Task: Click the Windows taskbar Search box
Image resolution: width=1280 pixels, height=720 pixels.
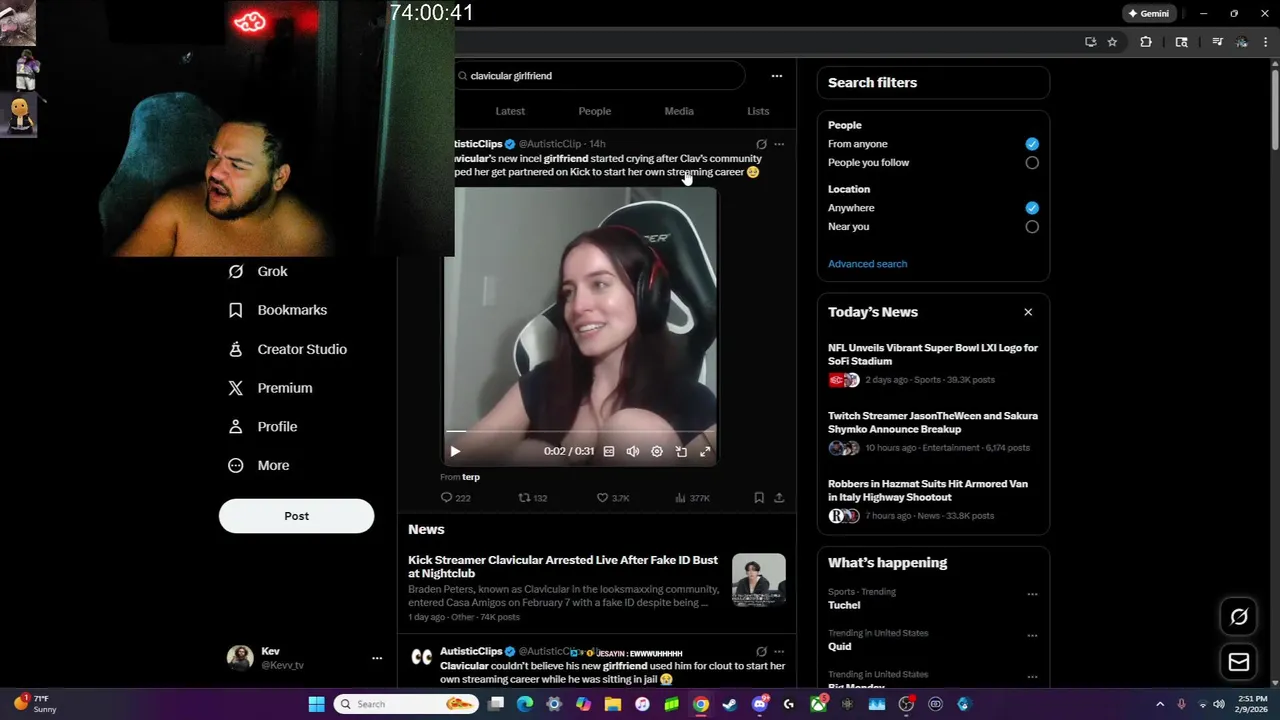Action: tap(405, 704)
